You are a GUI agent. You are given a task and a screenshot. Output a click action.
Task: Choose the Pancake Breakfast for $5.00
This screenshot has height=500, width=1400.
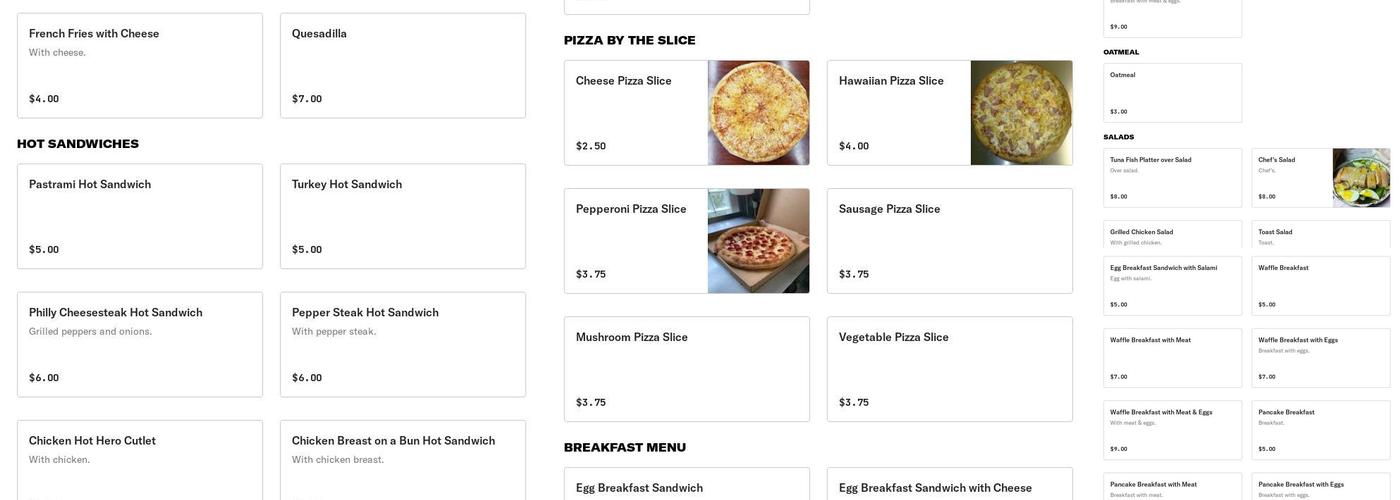tap(1320, 430)
